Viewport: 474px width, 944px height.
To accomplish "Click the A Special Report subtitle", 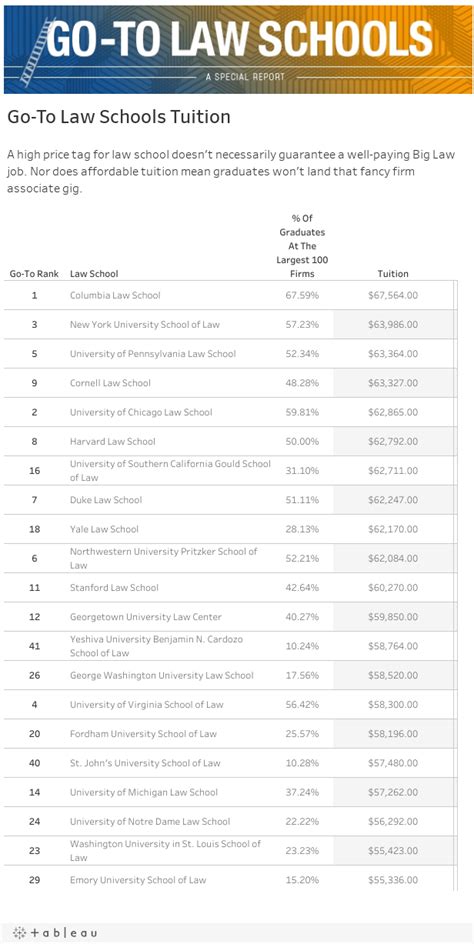I will pyautogui.click(x=245, y=77).
